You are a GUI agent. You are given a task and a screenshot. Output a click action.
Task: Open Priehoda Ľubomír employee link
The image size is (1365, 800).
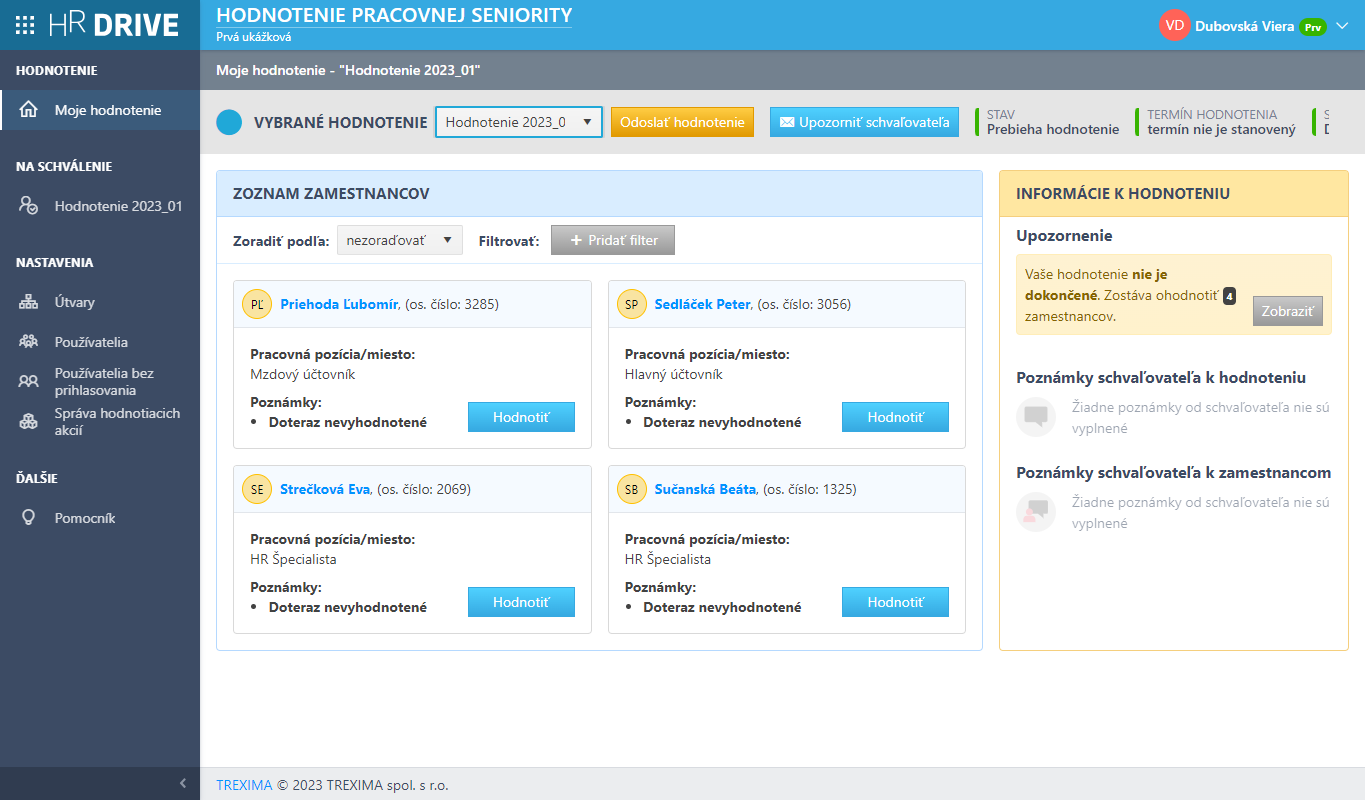coord(339,304)
